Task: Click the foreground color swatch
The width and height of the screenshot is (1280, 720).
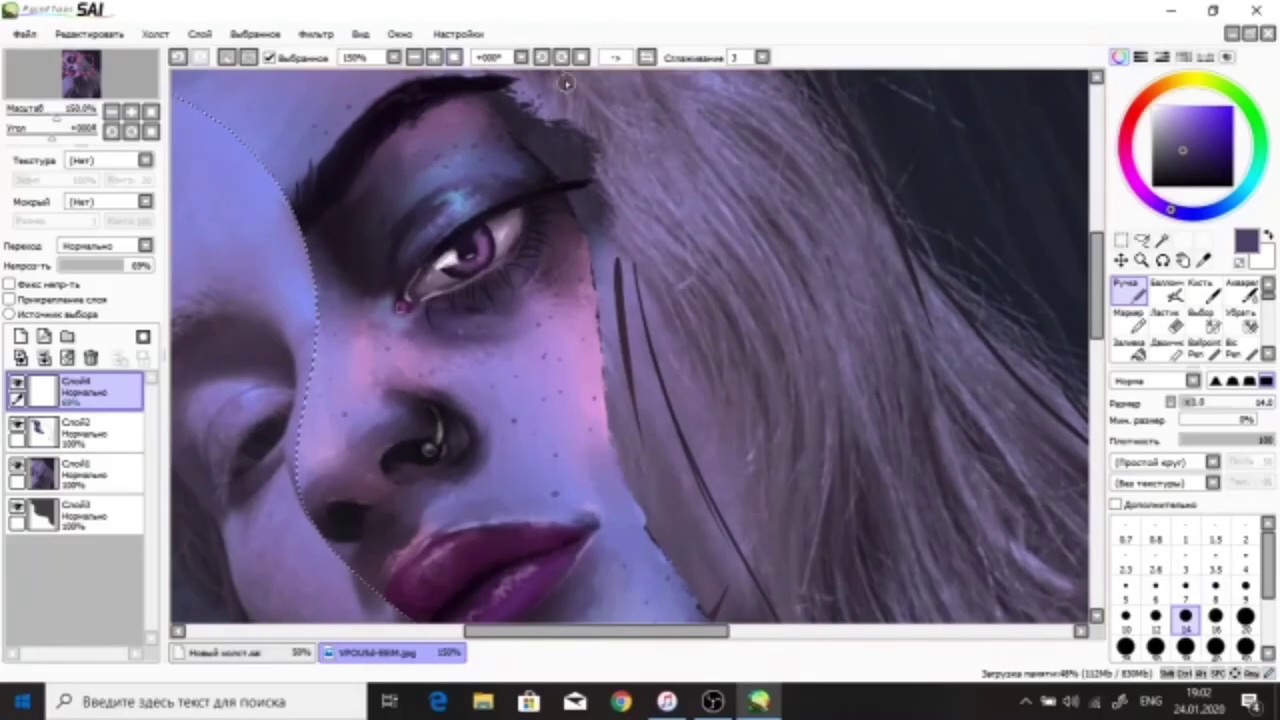Action: 1245,241
